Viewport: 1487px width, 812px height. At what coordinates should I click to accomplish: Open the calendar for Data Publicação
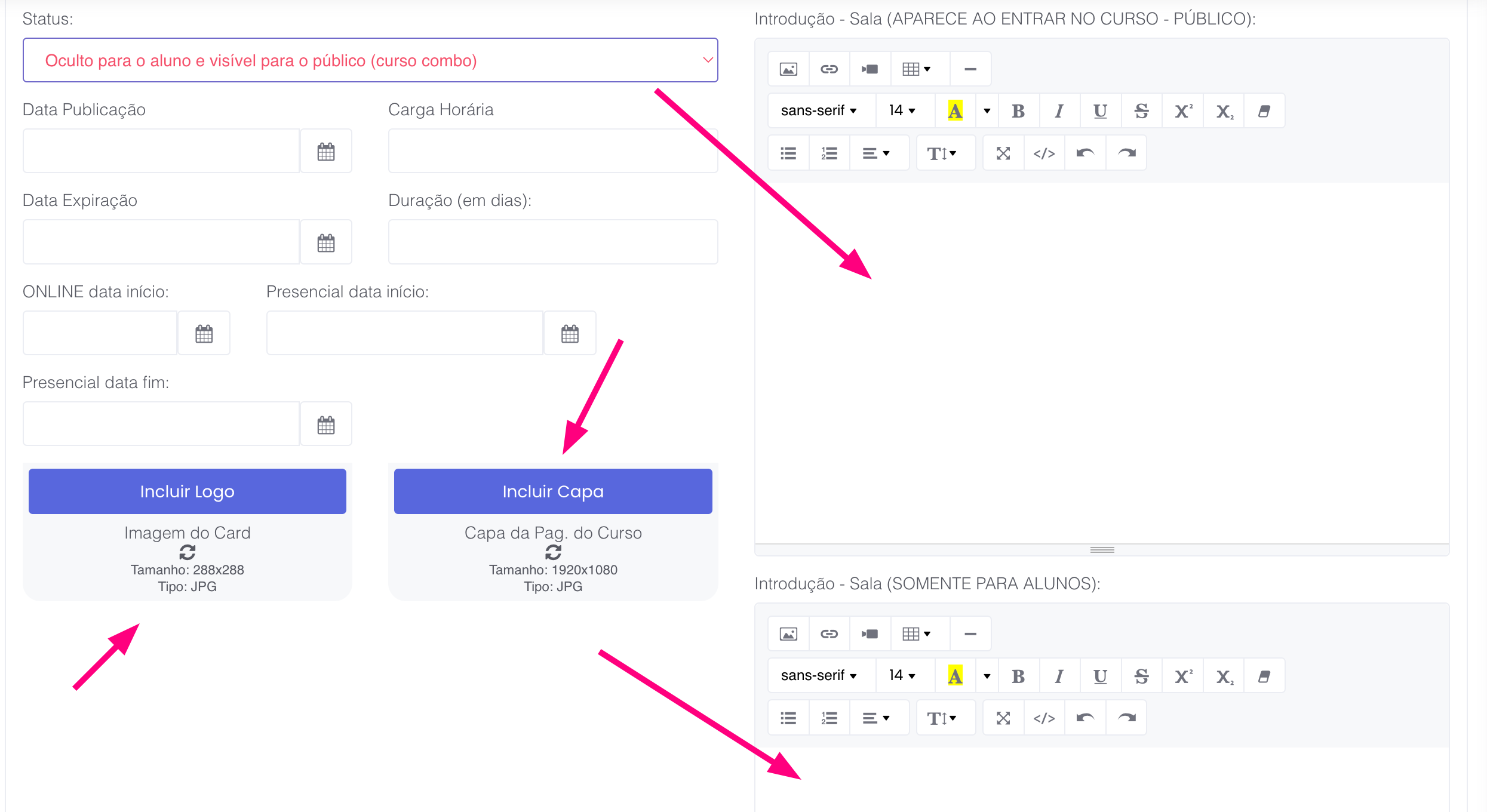[326, 152]
